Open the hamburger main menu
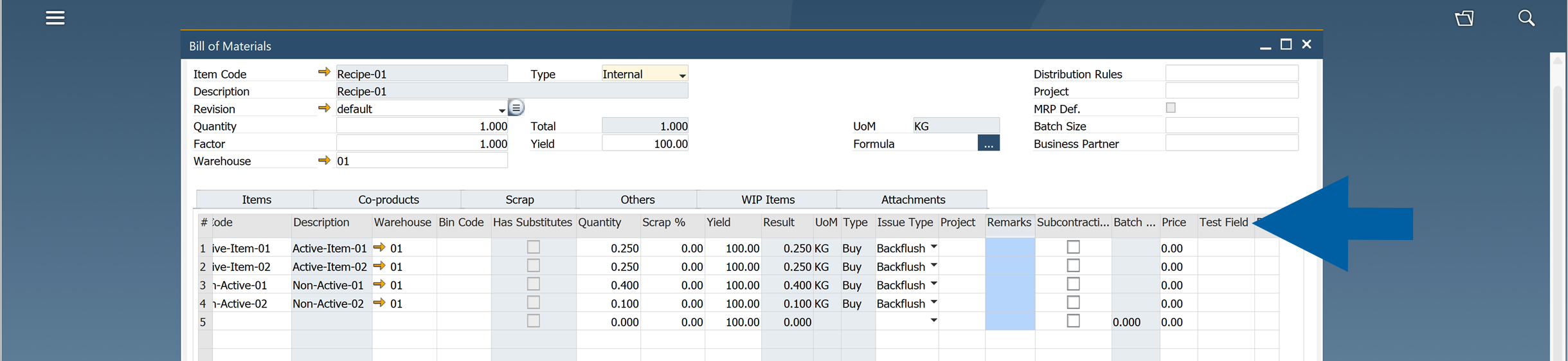The image size is (1568, 361). [x=55, y=18]
